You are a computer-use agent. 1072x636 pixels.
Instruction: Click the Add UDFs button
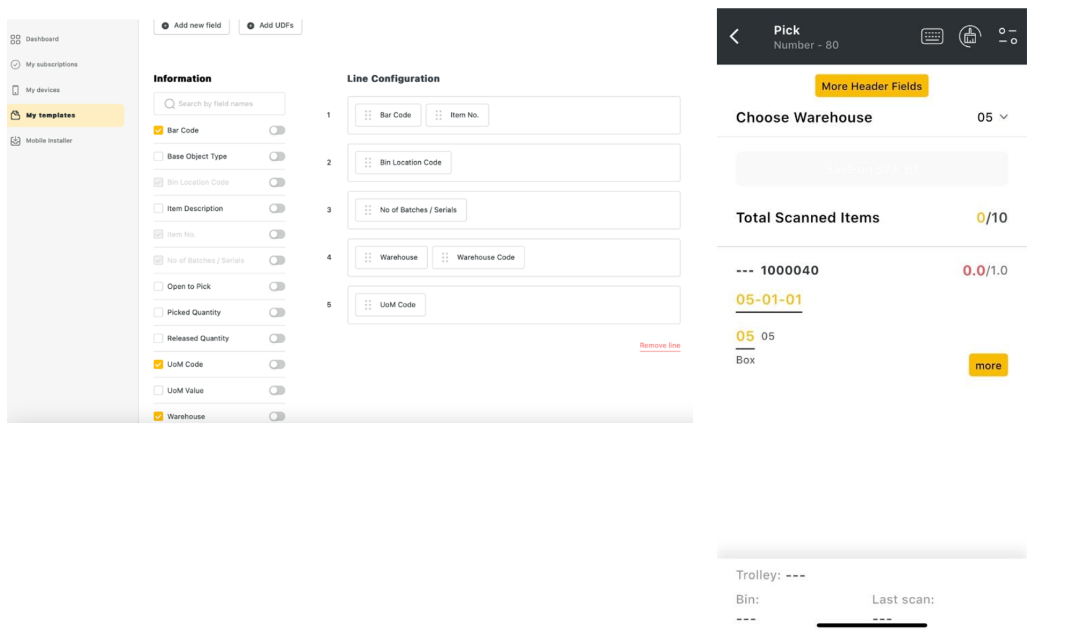pos(270,26)
